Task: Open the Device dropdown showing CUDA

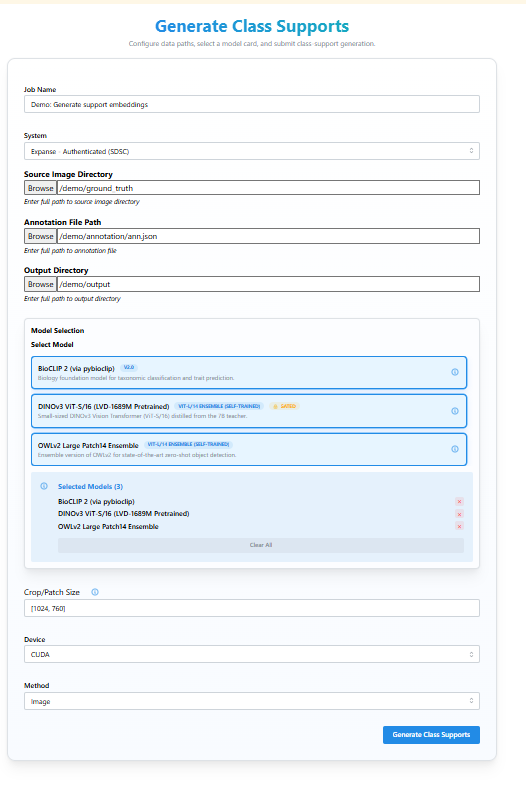Action: point(252,654)
